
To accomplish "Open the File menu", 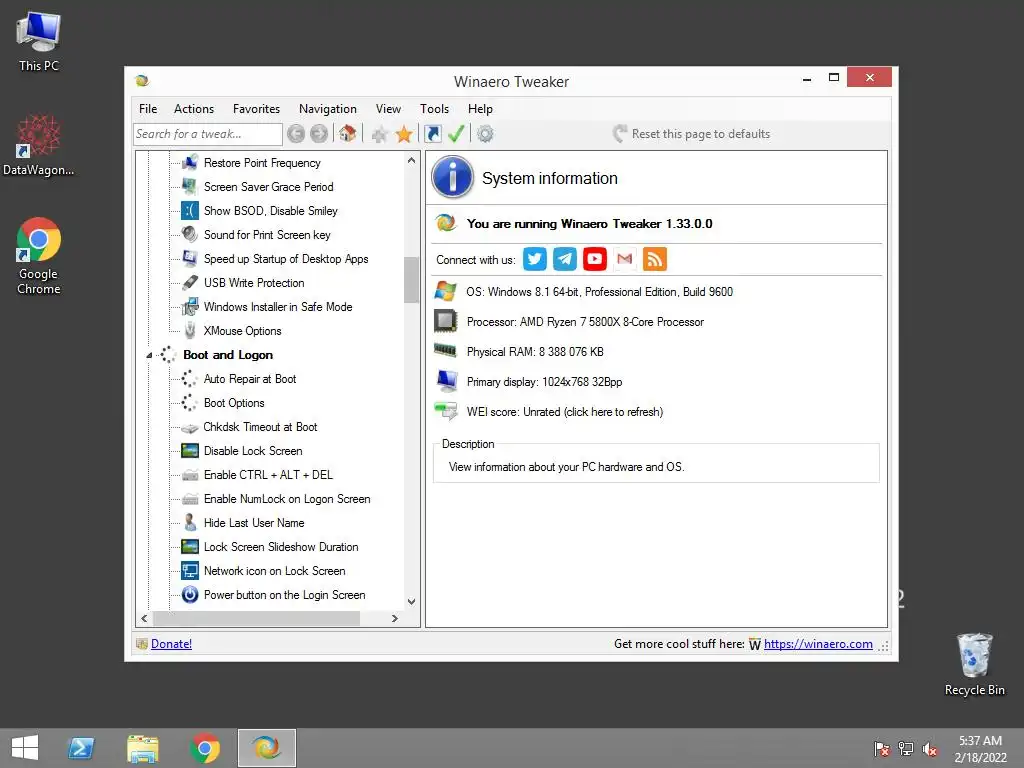I will click(x=148, y=109).
